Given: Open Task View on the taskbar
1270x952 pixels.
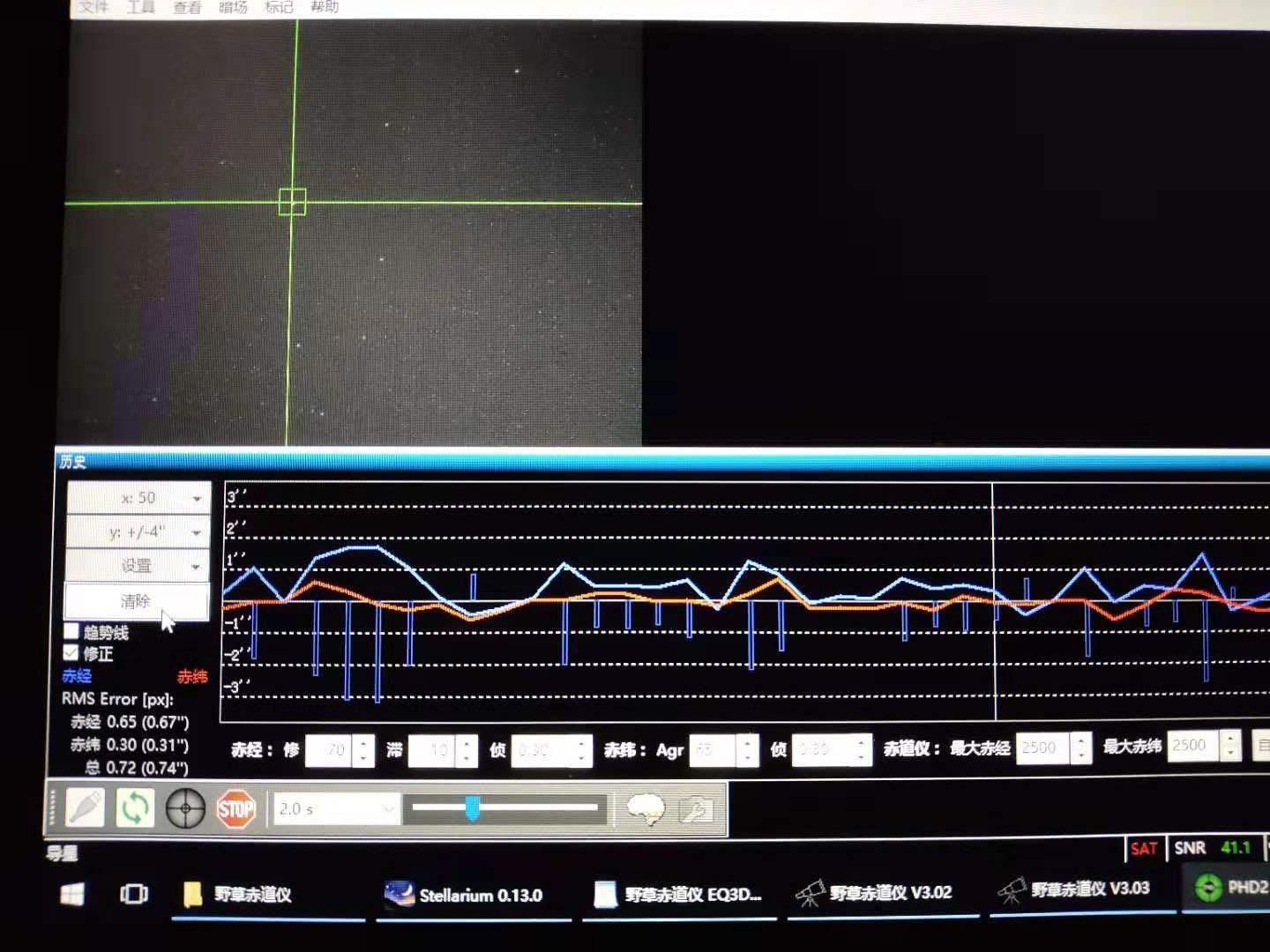Looking at the screenshot, I should [x=134, y=894].
